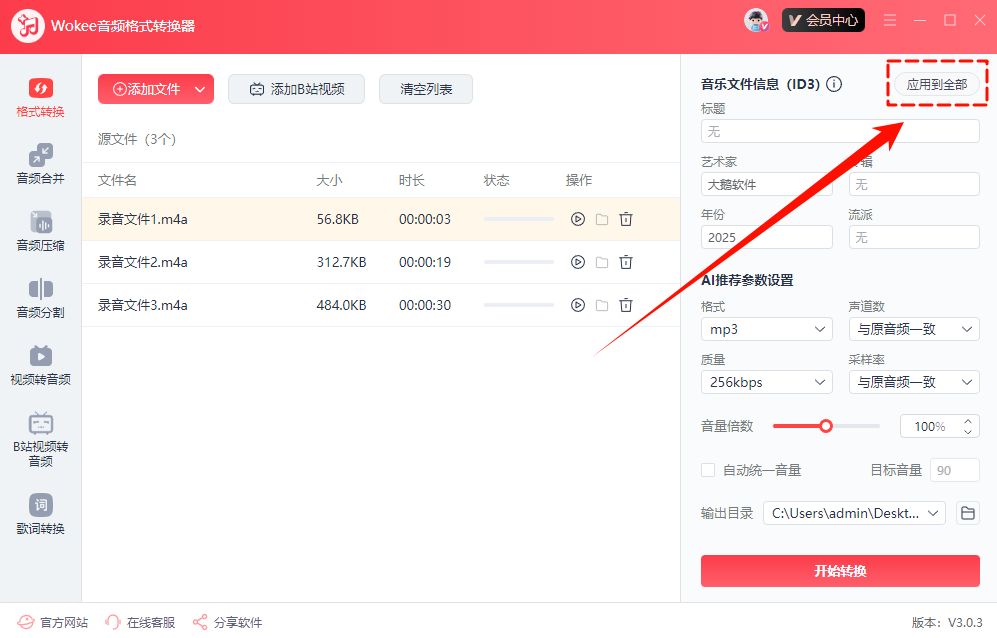
Task: Expand the 采样率 dropdown
Action: click(x=914, y=382)
